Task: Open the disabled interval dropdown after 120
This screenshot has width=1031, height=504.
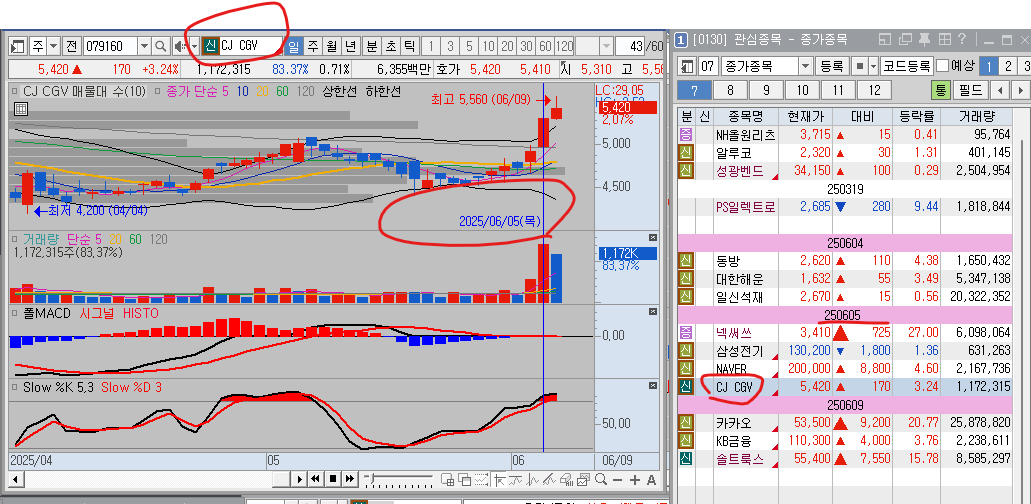Action: click(606, 46)
